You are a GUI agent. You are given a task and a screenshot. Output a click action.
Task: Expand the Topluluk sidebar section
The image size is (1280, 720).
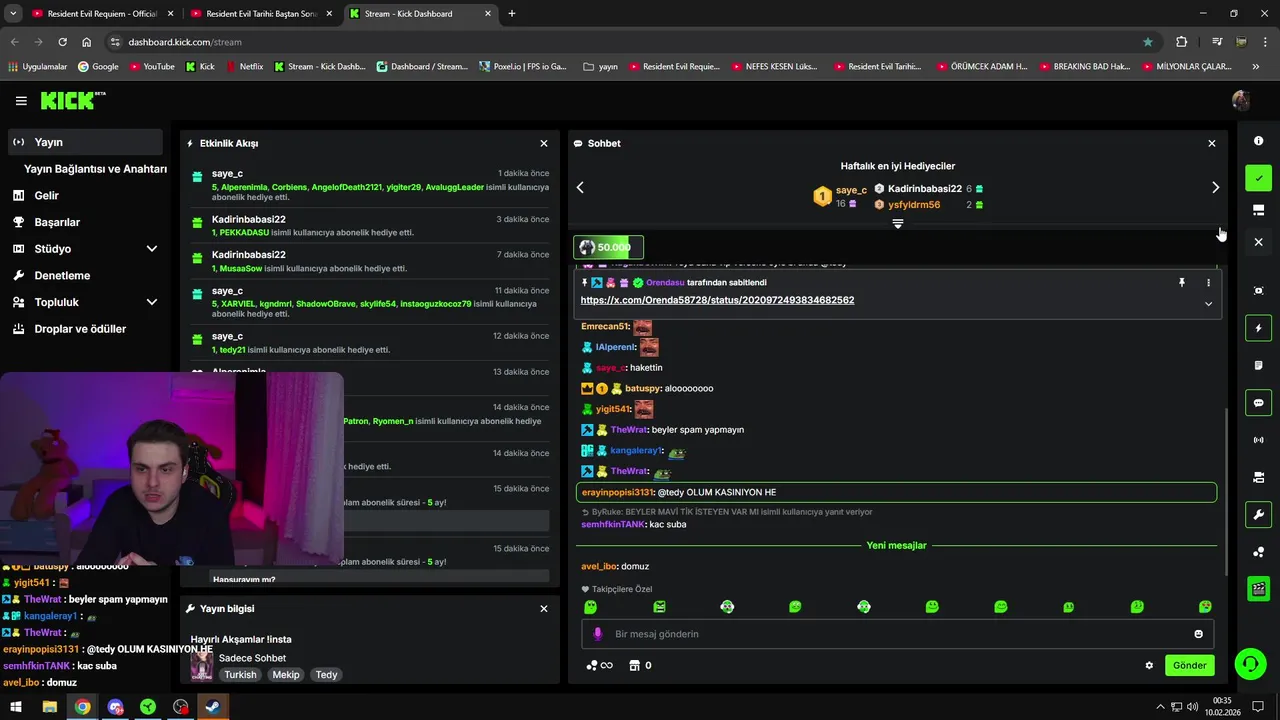click(152, 302)
